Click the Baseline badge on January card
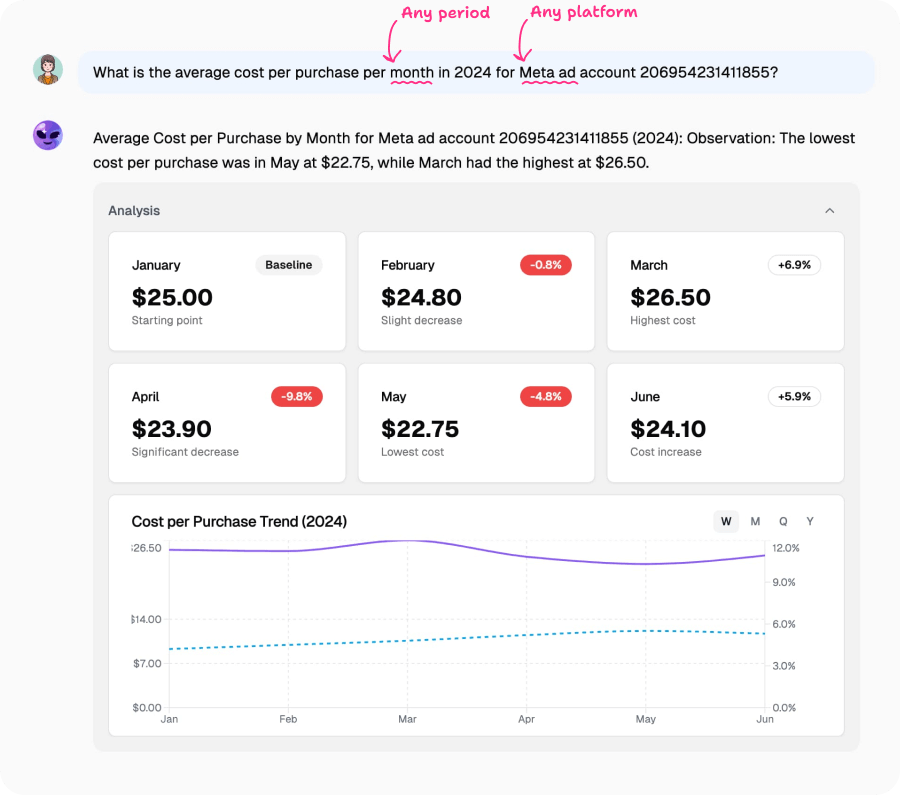Screen dimensions: 900x795 289,265
